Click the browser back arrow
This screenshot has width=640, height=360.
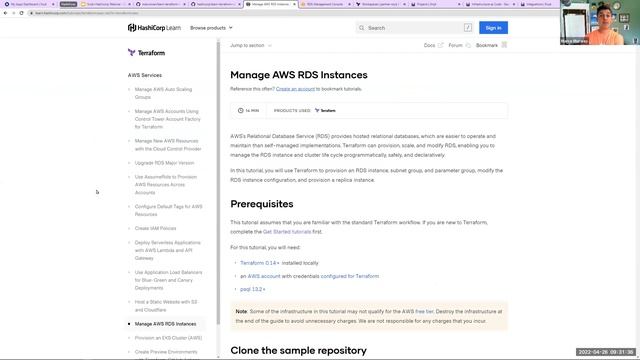(x=5, y=13)
